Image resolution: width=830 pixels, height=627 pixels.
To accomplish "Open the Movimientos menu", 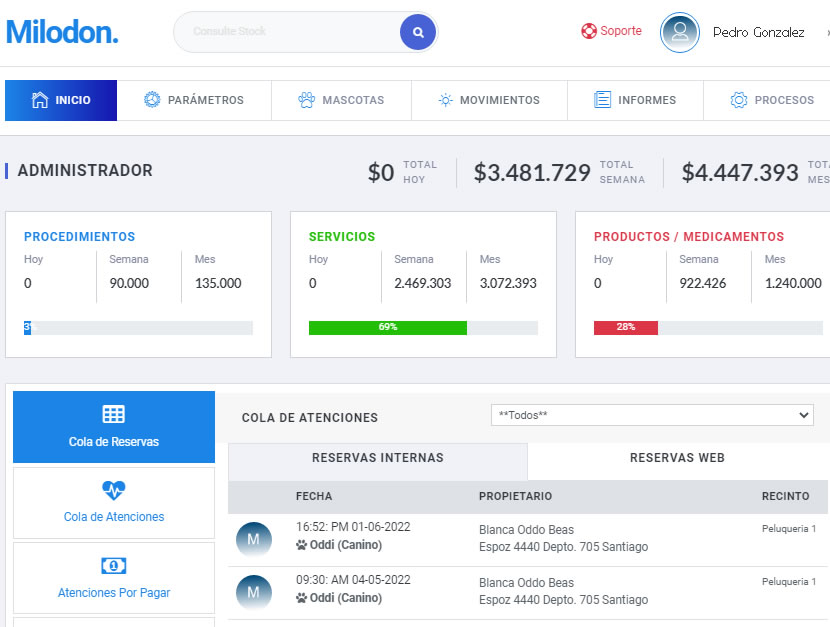I will [489, 100].
